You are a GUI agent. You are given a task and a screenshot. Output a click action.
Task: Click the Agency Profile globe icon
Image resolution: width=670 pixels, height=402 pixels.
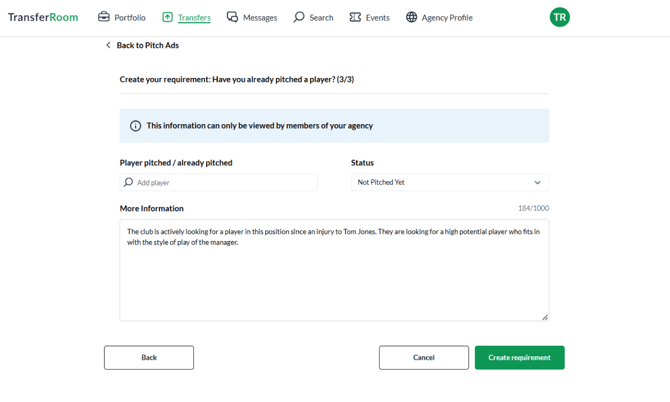(411, 17)
